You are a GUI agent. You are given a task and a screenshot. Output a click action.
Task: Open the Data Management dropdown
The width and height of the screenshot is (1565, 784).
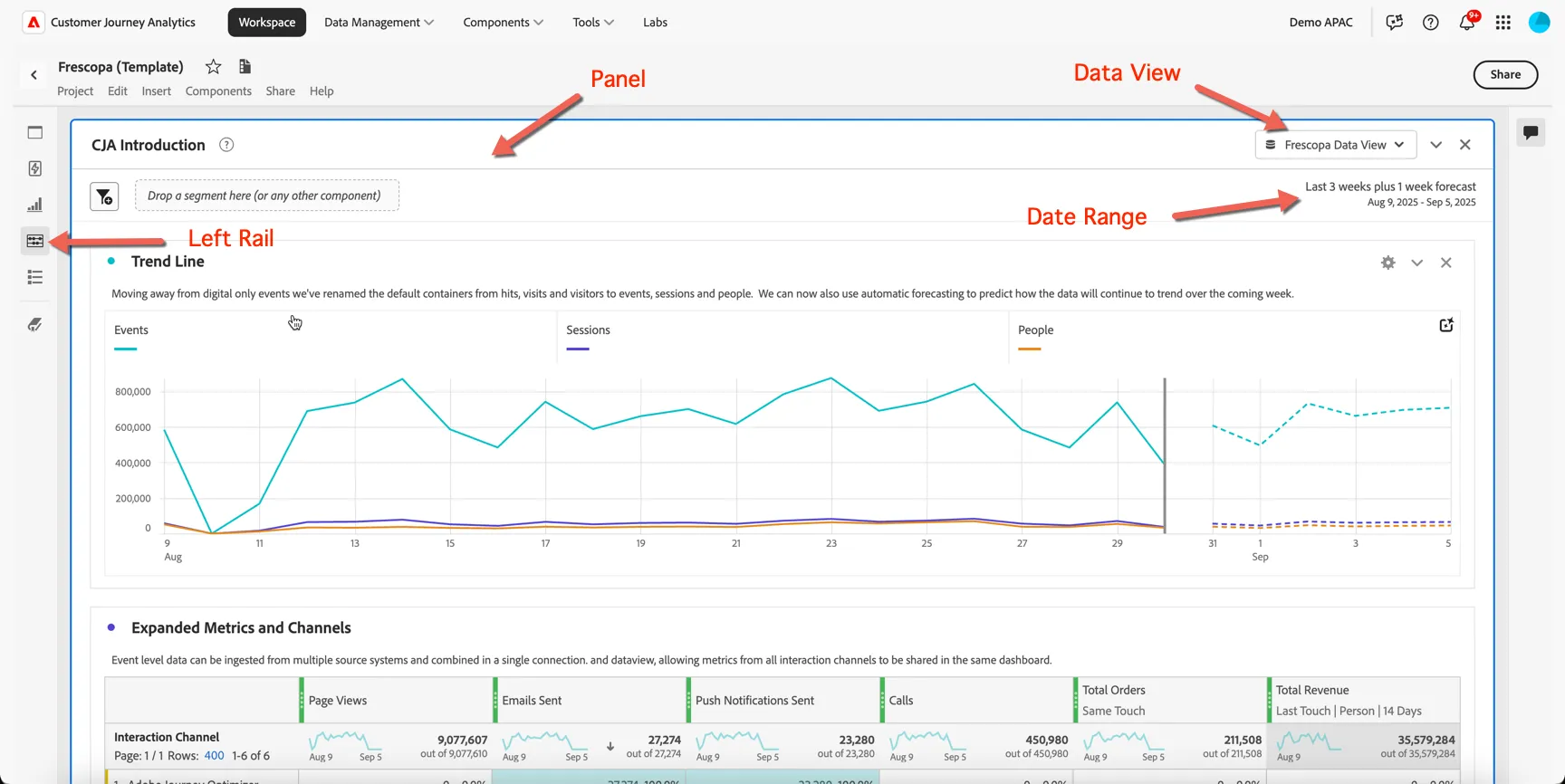pyautogui.click(x=379, y=23)
